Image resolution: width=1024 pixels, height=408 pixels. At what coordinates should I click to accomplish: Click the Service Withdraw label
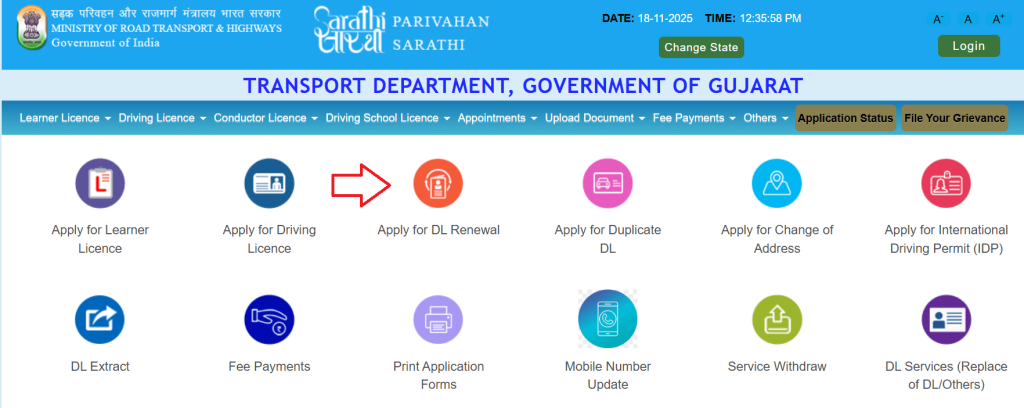776,366
